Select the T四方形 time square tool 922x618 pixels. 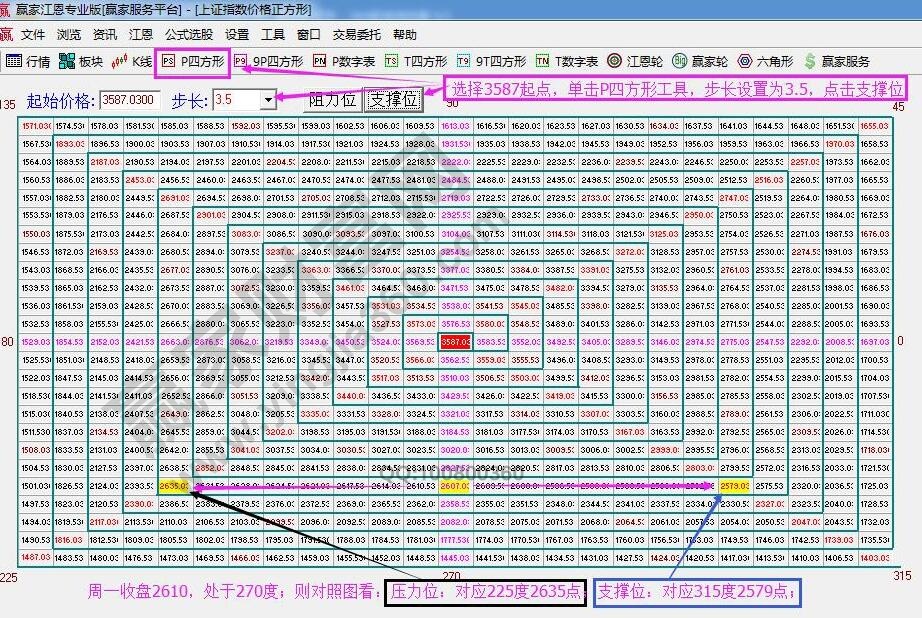click(x=416, y=61)
